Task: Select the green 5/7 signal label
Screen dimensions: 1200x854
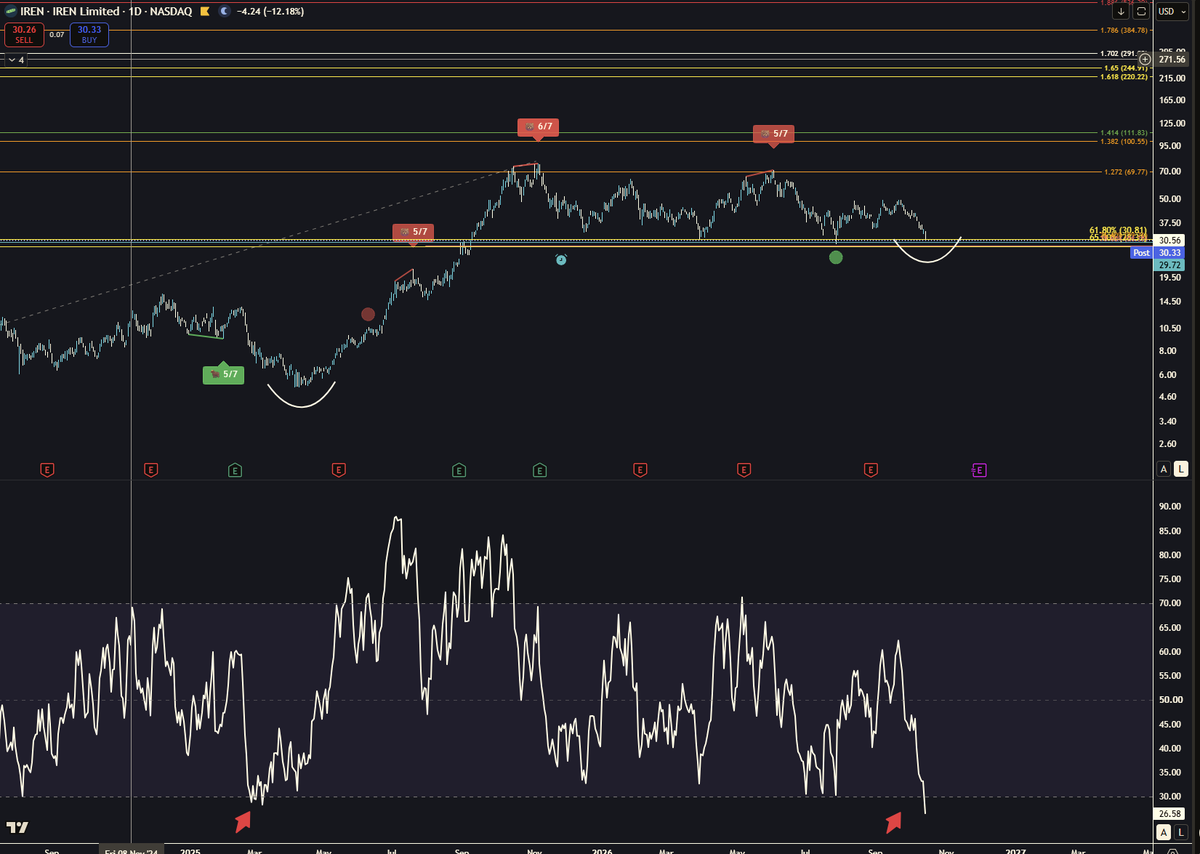Action: pyautogui.click(x=222, y=374)
